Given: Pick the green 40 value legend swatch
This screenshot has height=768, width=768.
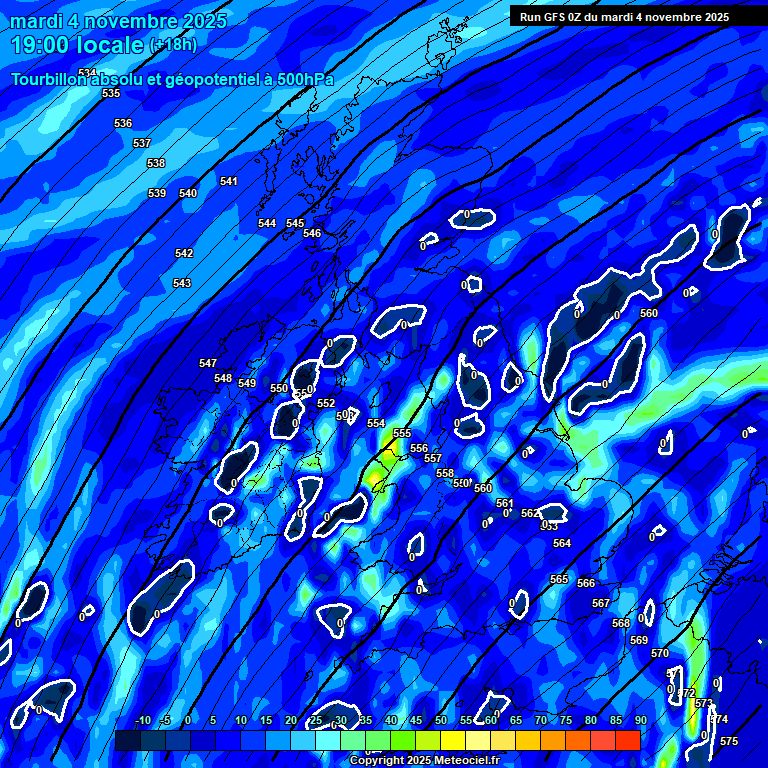Looking at the screenshot, I should coord(377,740).
